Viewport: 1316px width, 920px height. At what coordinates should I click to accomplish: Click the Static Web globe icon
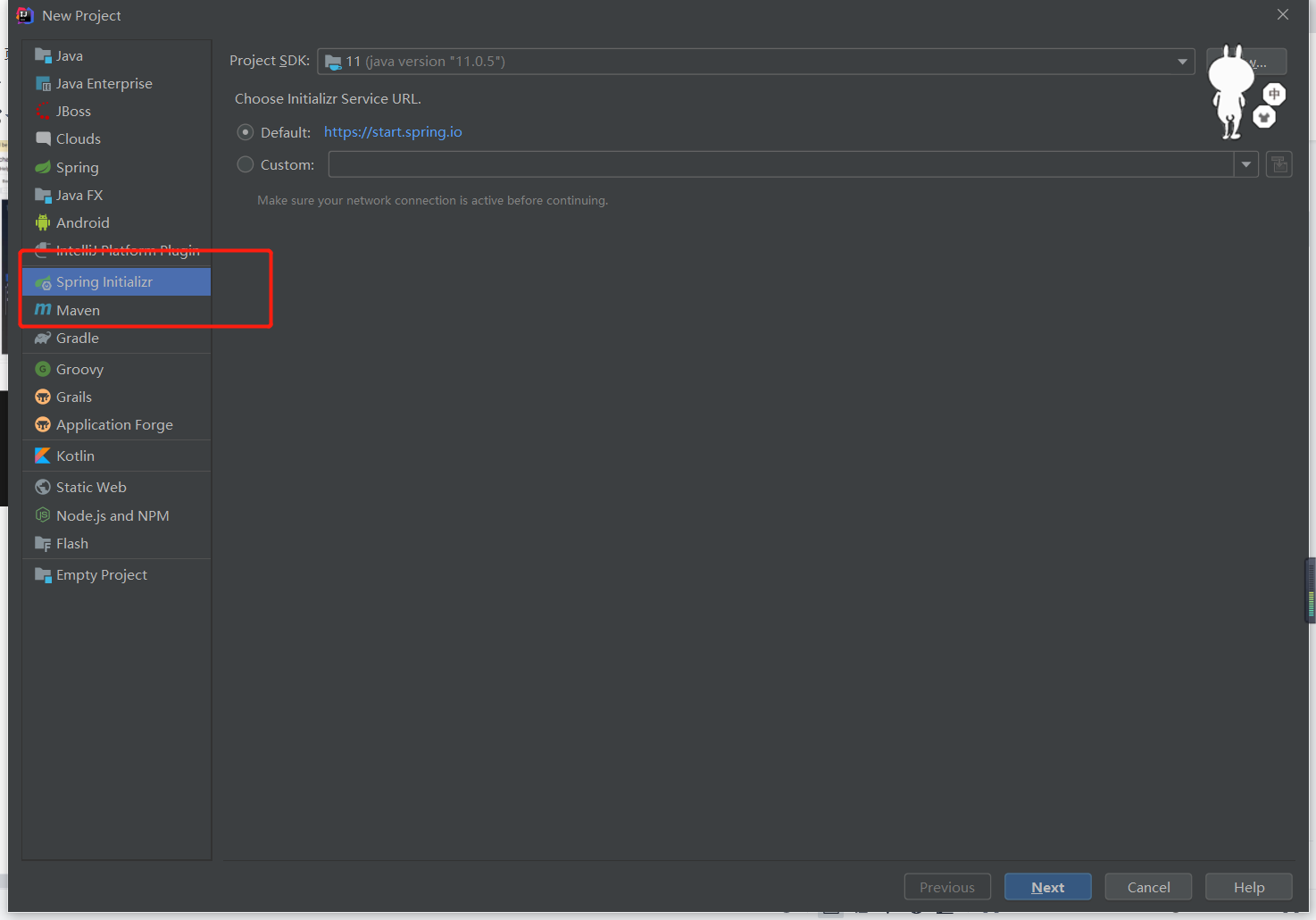tap(43, 487)
